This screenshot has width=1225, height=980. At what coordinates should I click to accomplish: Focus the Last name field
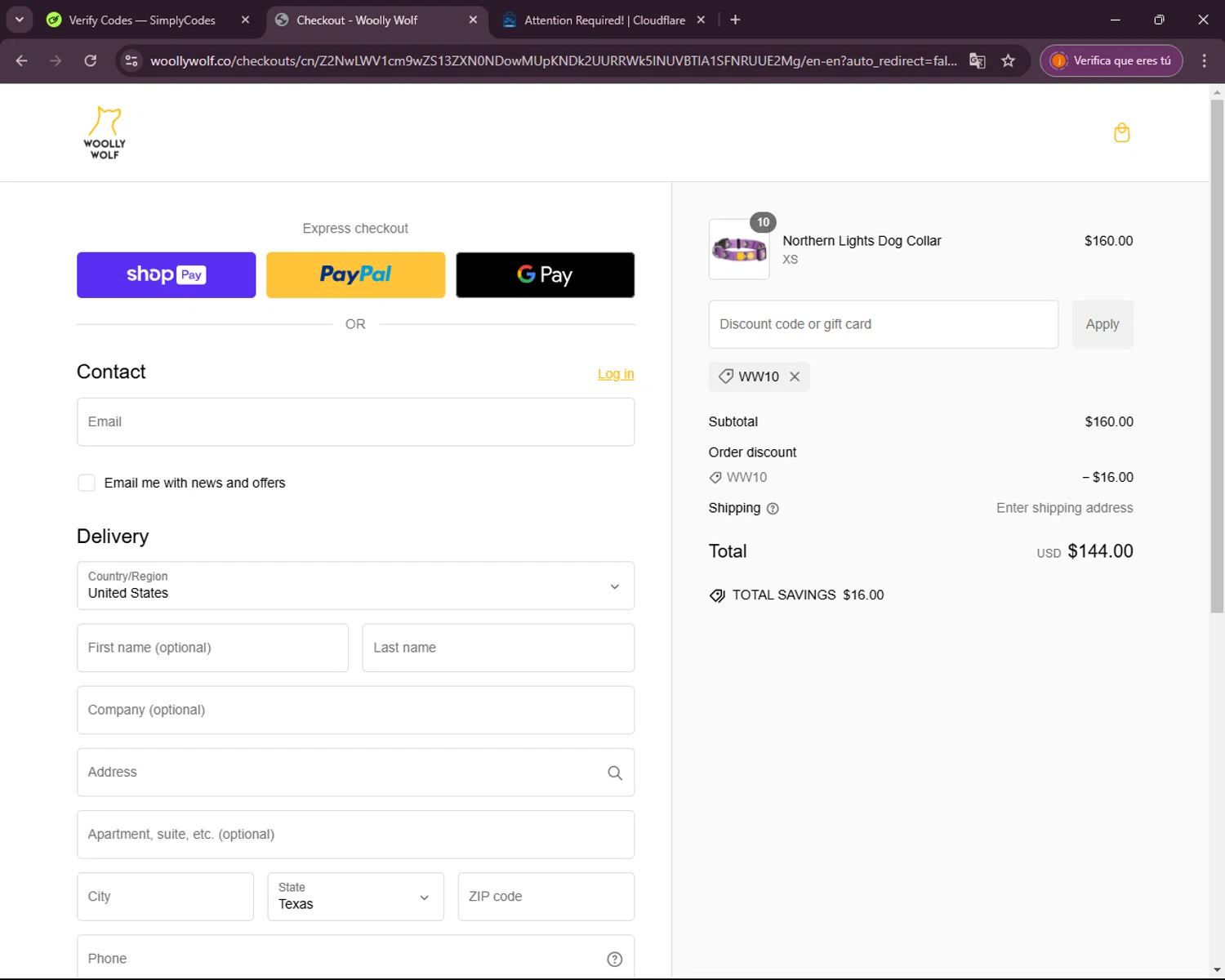coord(498,648)
